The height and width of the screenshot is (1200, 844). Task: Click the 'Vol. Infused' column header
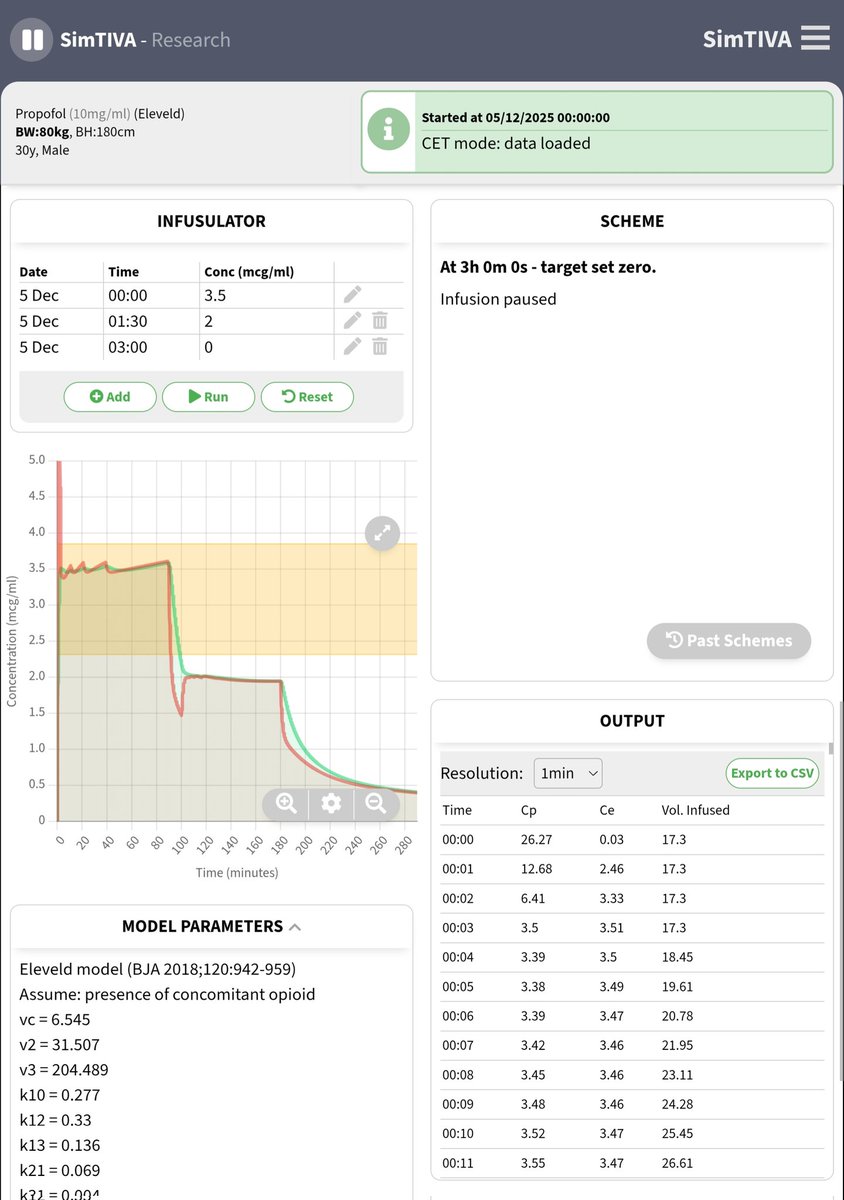click(695, 810)
